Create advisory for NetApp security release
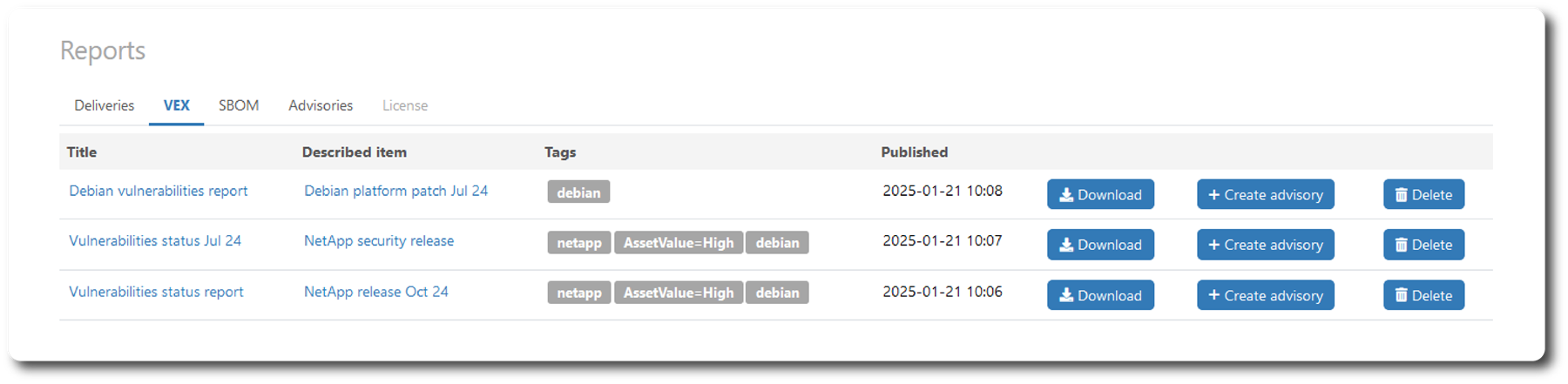Screen dimensions: 1568x384 pos(1265,245)
